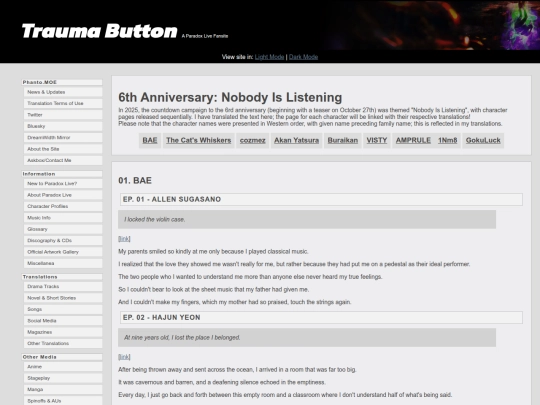Jump to VISTY section
This screenshot has height=405, width=540.
[x=377, y=141]
